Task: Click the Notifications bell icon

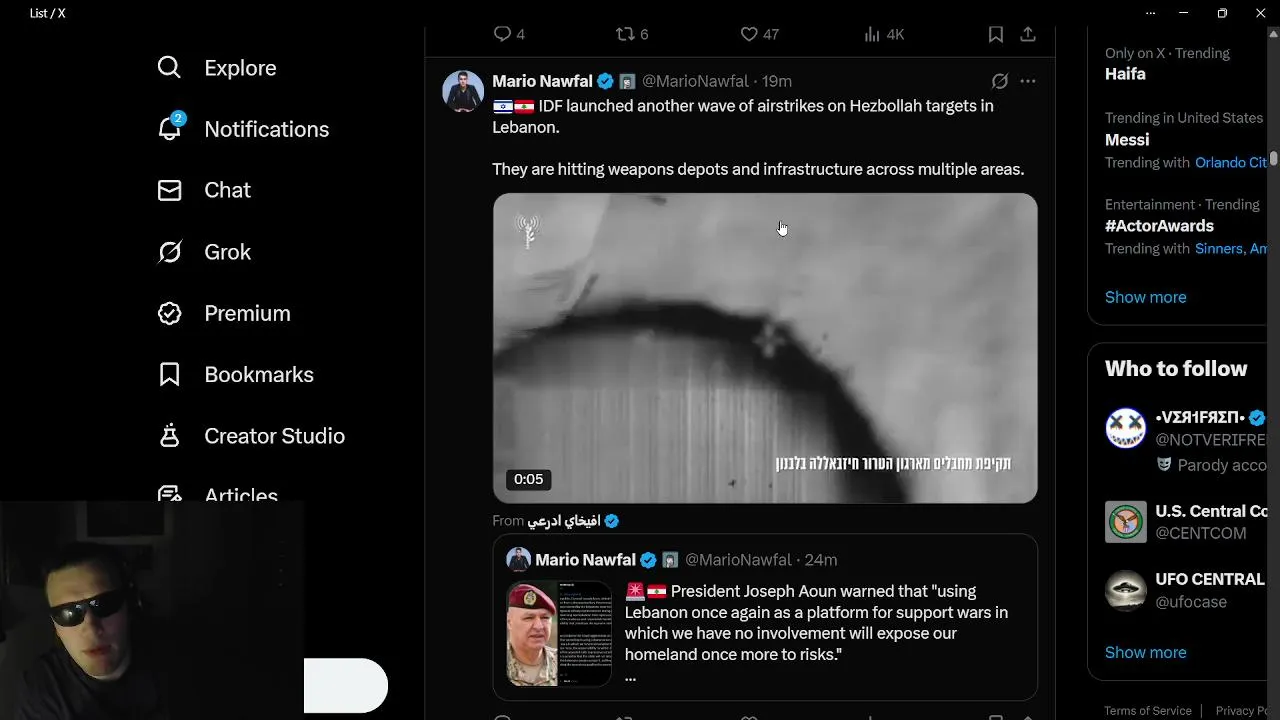Action: (170, 128)
